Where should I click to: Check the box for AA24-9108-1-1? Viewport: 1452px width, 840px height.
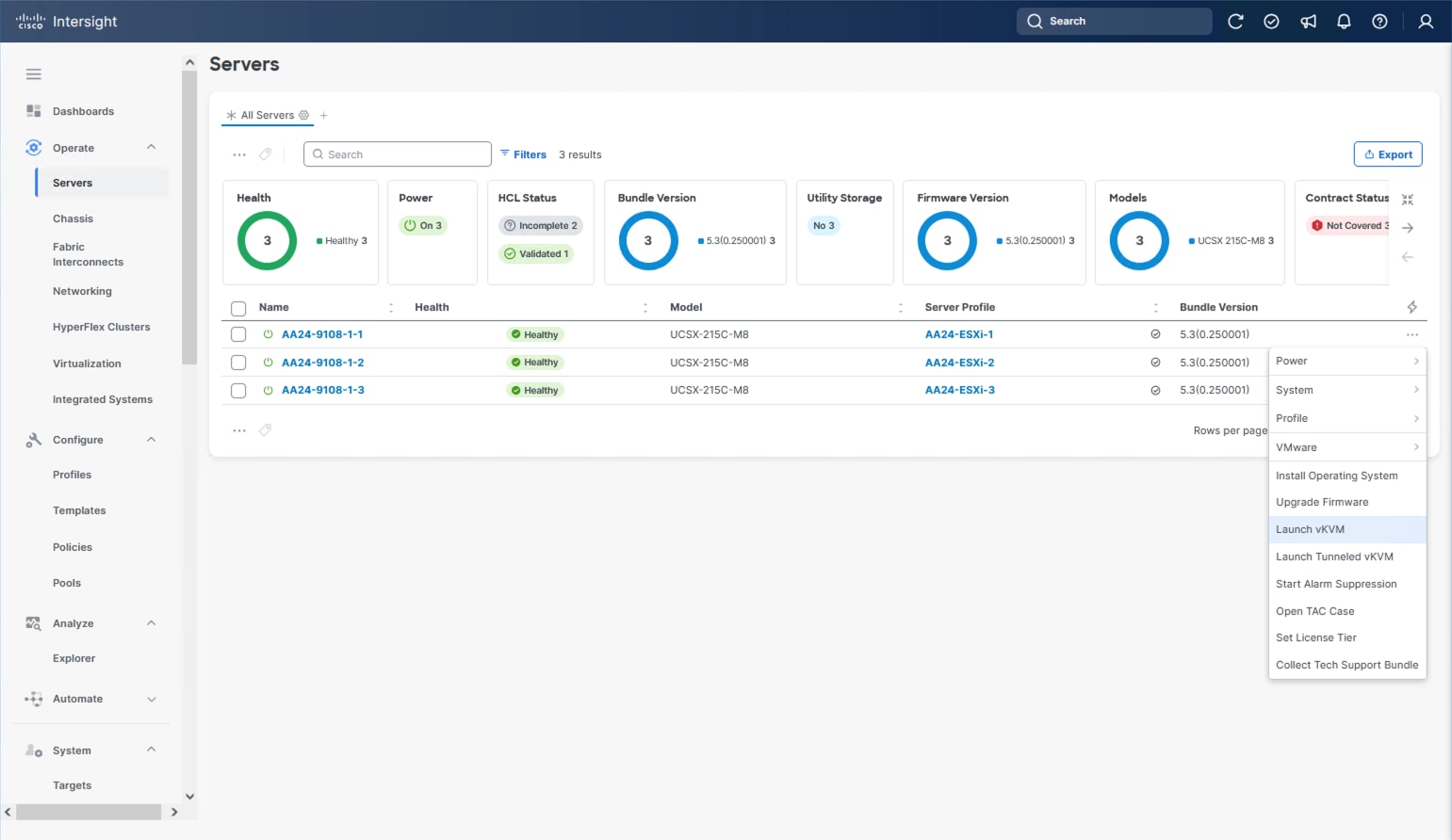coord(238,334)
